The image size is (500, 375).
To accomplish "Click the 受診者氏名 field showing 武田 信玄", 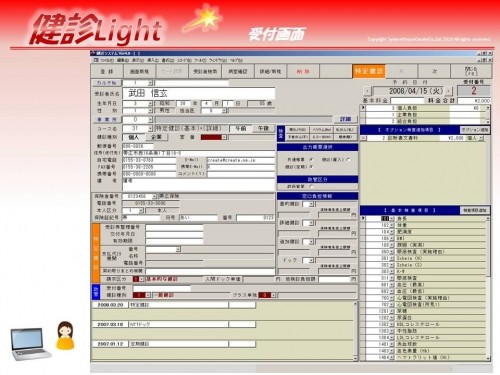I will point(199,94).
